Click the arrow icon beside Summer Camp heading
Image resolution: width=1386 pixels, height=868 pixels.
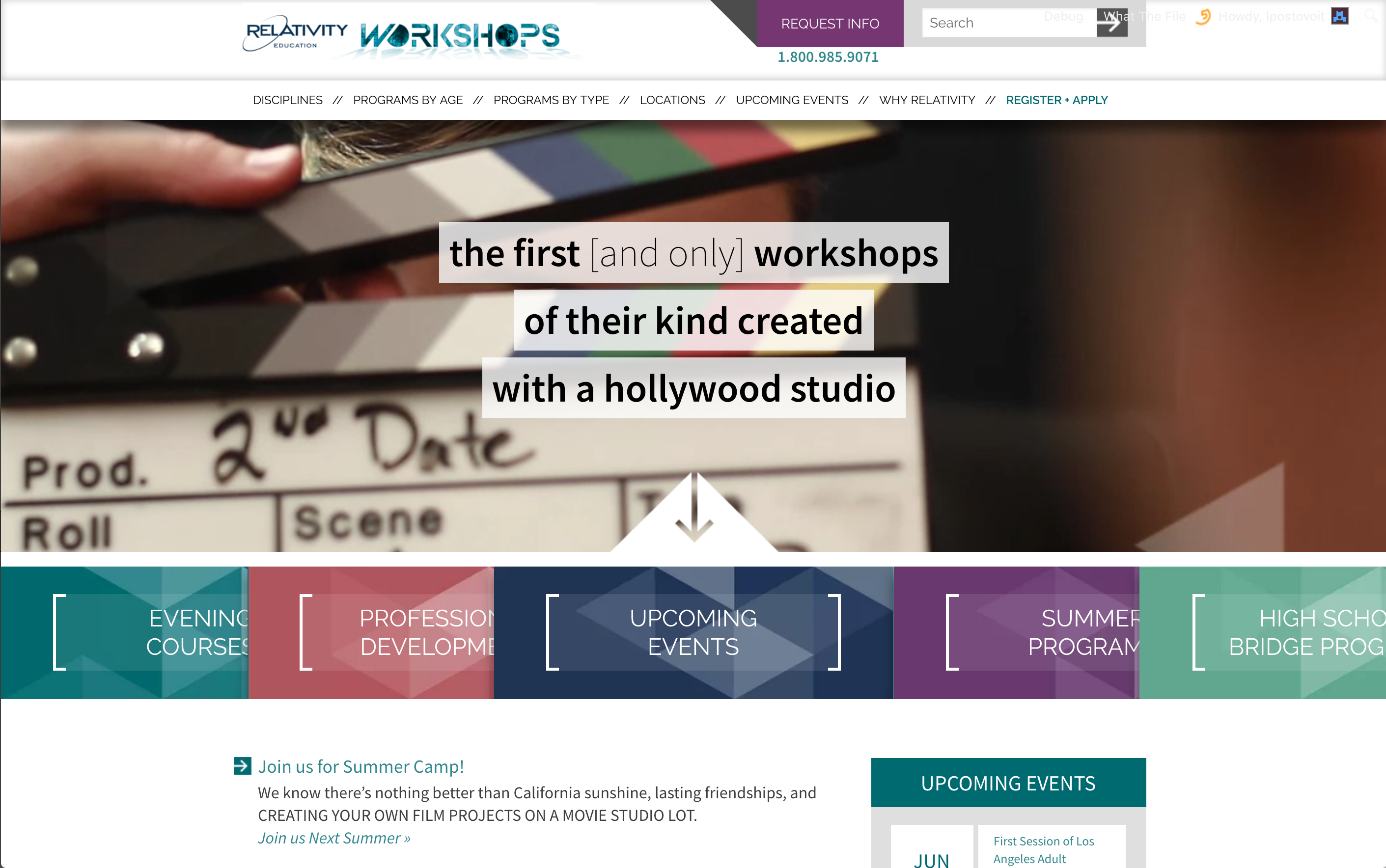[x=242, y=766]
